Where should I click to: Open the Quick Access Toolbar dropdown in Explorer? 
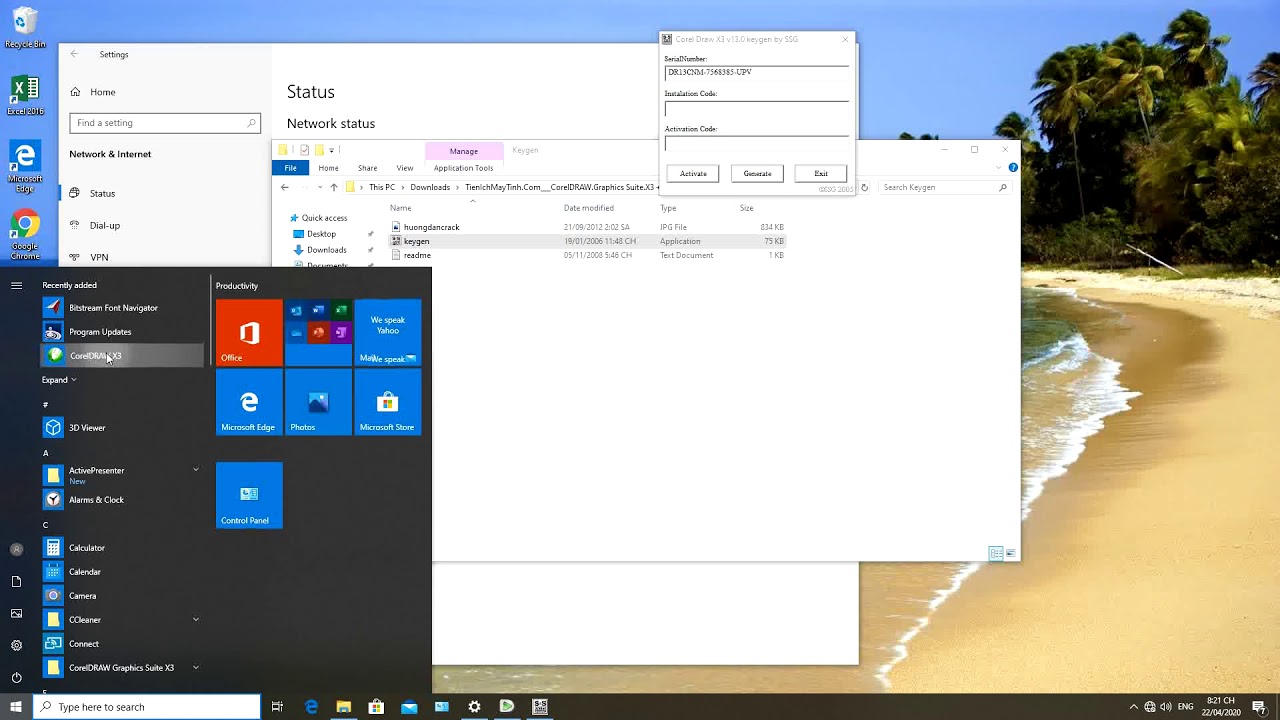331,150
